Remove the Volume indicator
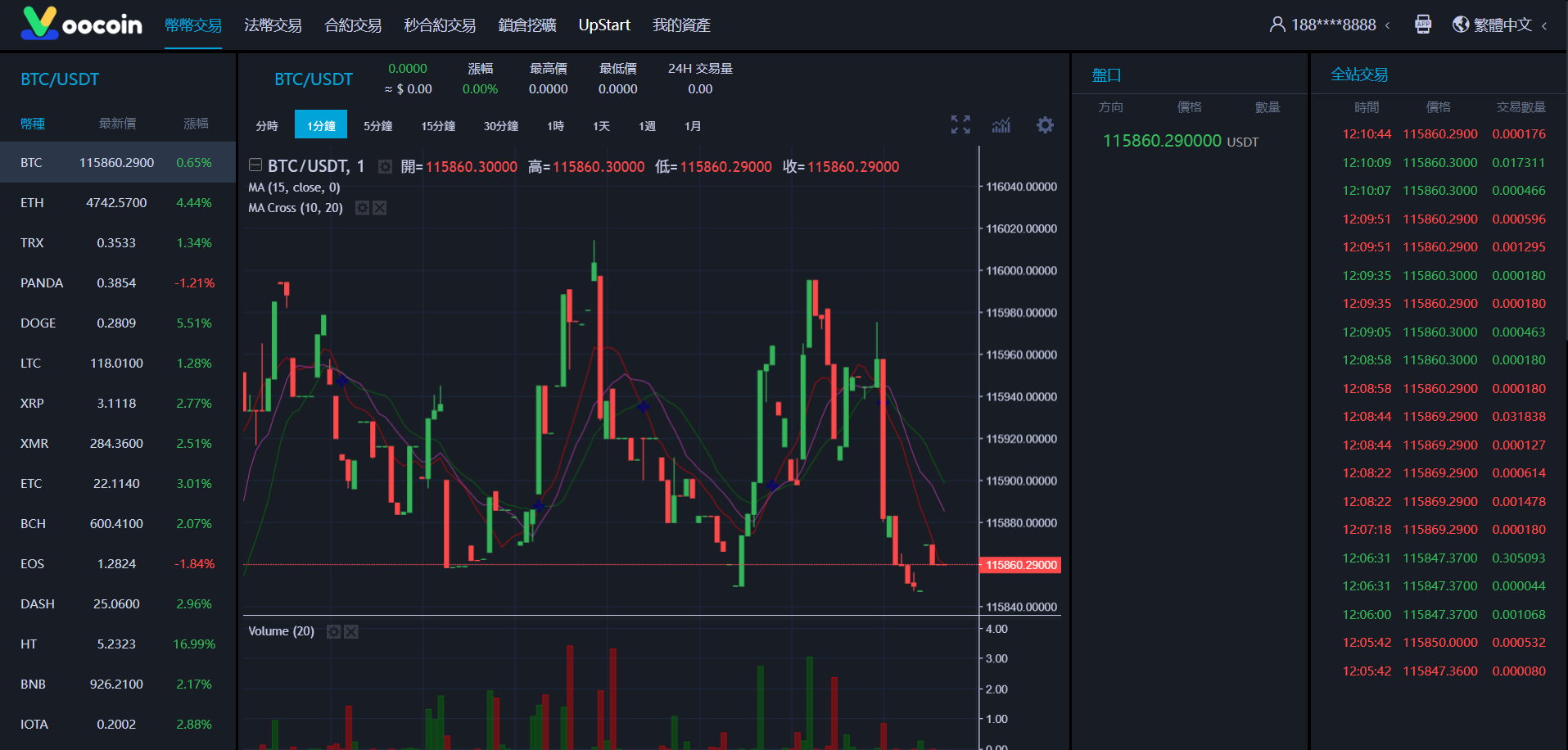The image size is (1568, 750). (351, 631)
